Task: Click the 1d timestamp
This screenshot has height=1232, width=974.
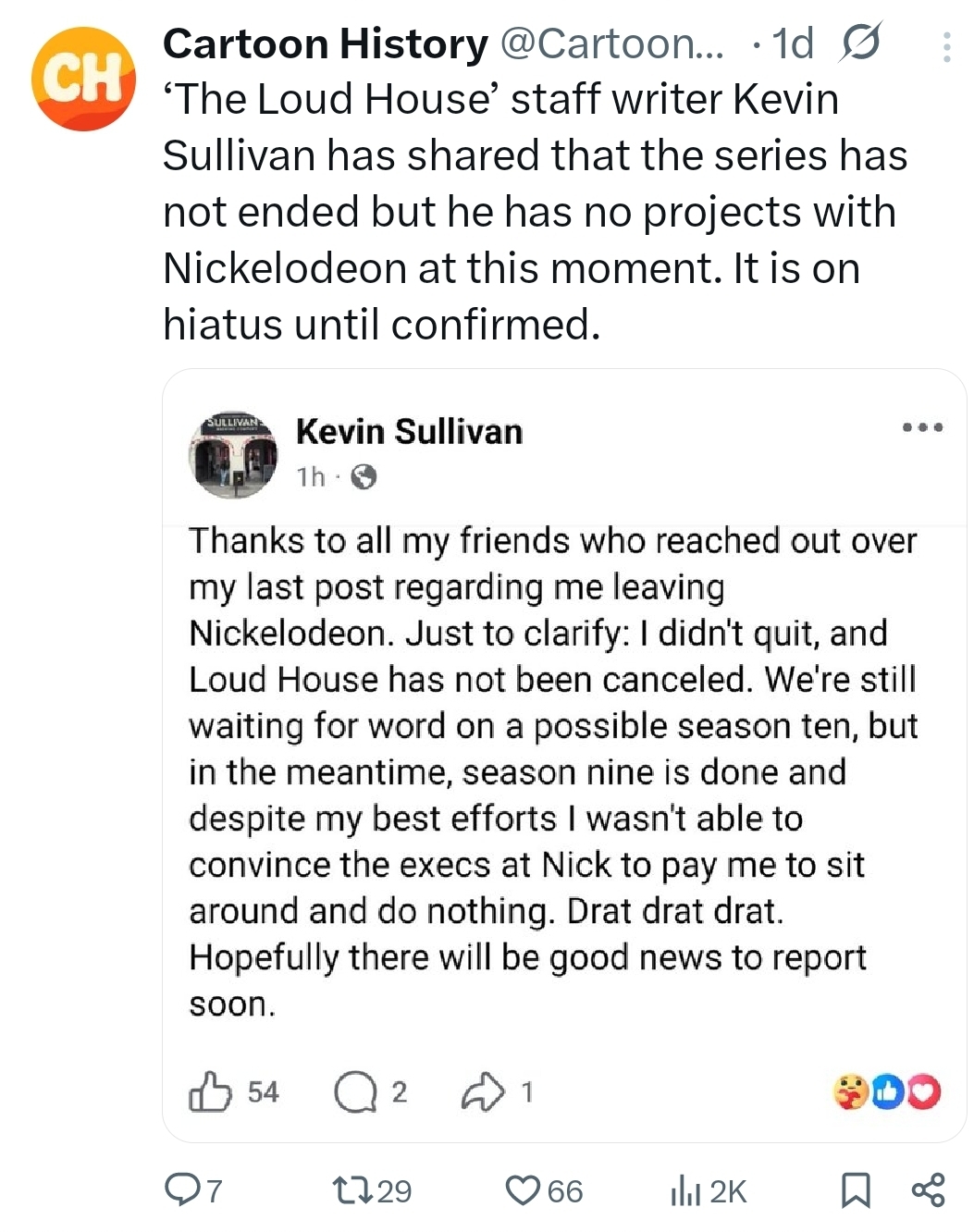Action: (793, 44)
